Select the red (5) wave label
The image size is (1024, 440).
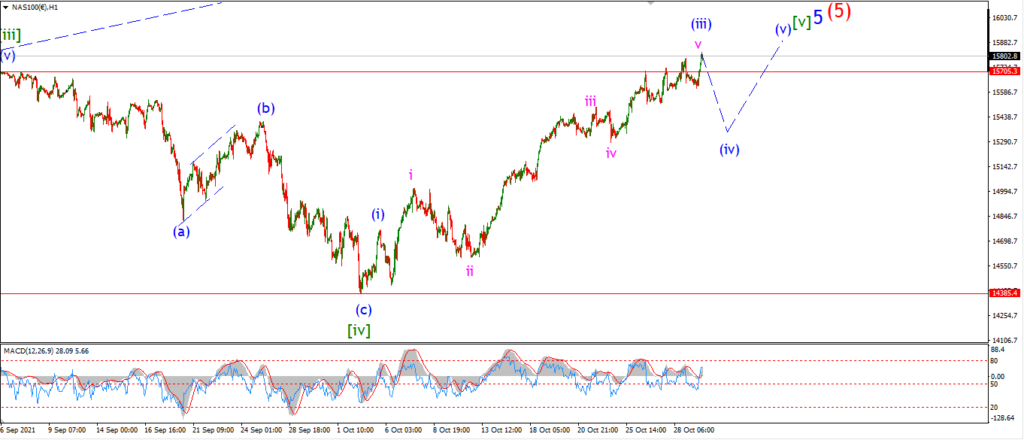(x=839, y=12)
